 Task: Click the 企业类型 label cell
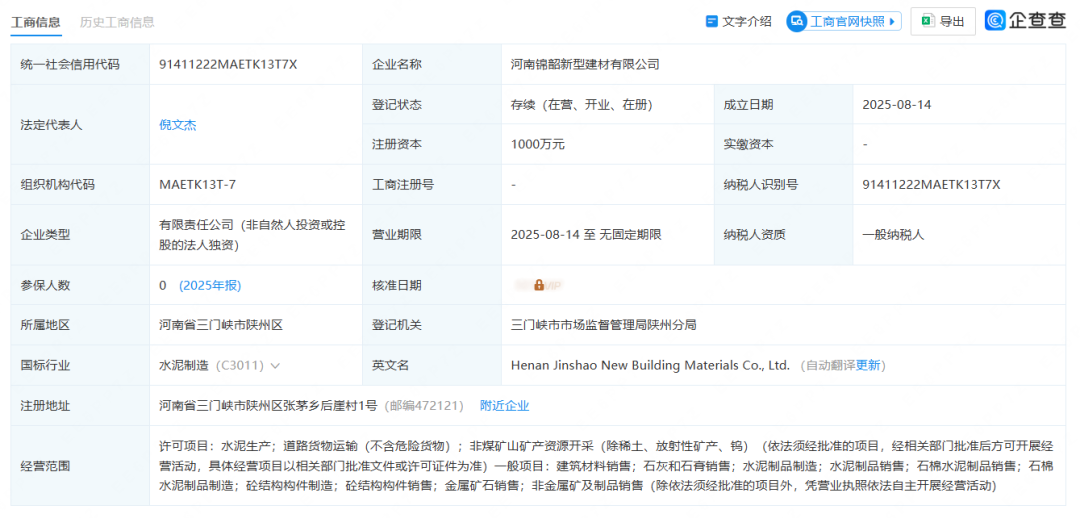80,235
